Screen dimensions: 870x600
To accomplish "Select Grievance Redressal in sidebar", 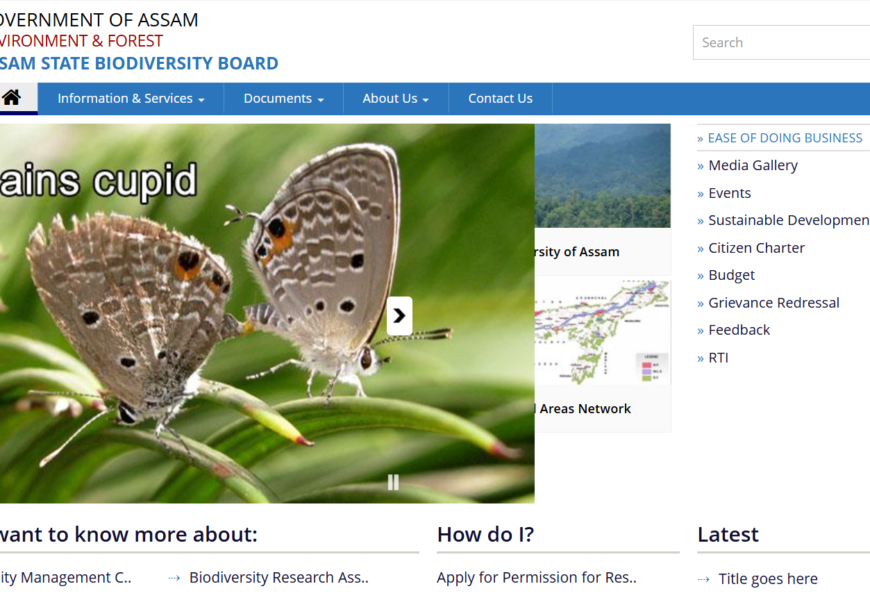I will [773, 303].
